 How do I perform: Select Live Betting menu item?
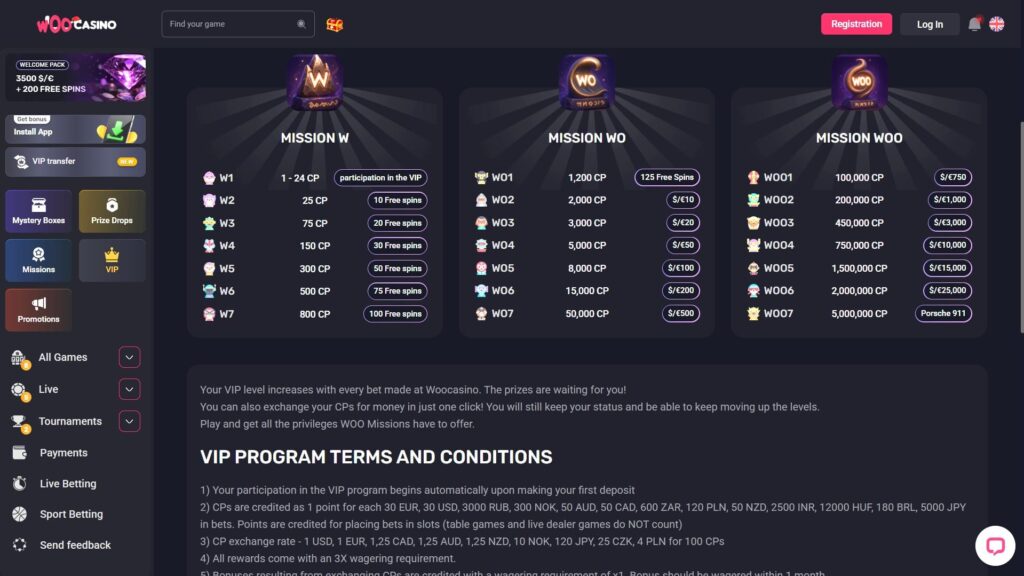[68, 484]
